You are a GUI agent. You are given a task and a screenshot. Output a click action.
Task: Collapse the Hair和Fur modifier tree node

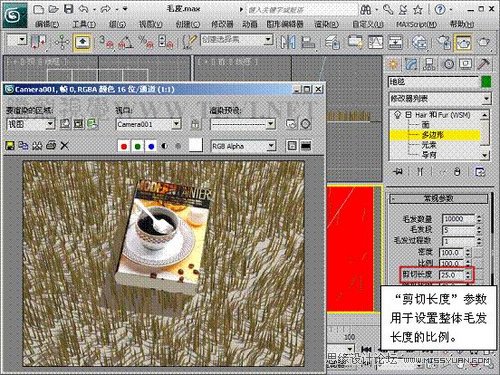(x=408, y=115)
